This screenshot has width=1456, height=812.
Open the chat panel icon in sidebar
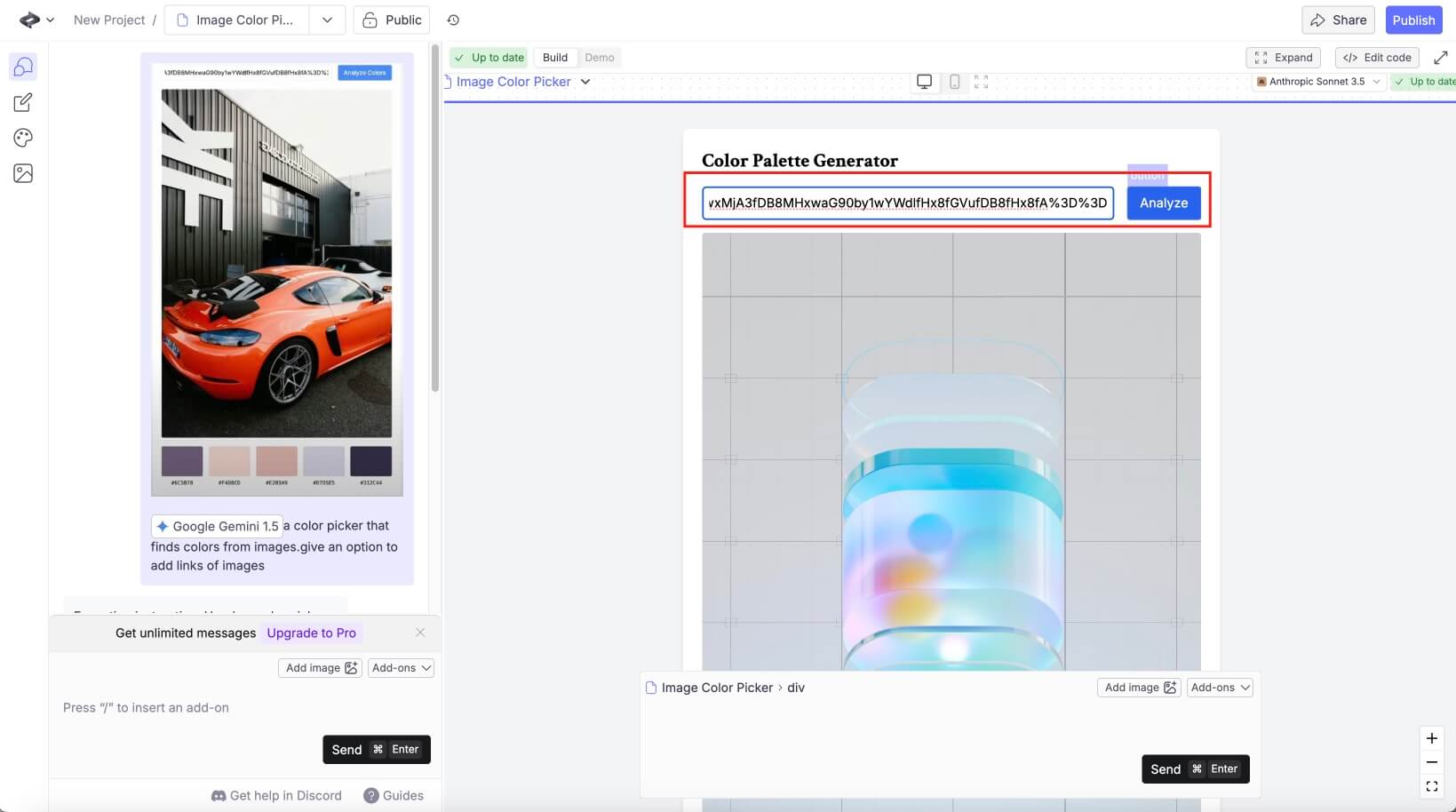[23, 68]
